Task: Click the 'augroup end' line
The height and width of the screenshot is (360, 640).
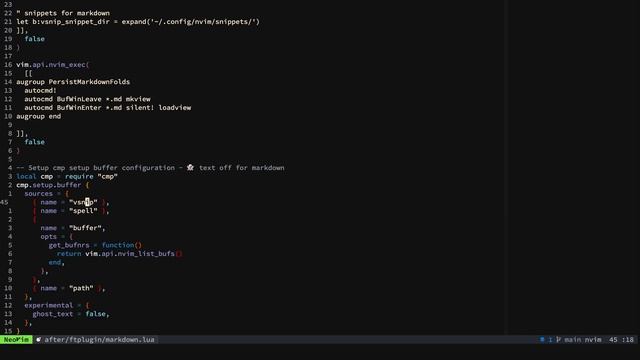Action: tap(39, 116)
